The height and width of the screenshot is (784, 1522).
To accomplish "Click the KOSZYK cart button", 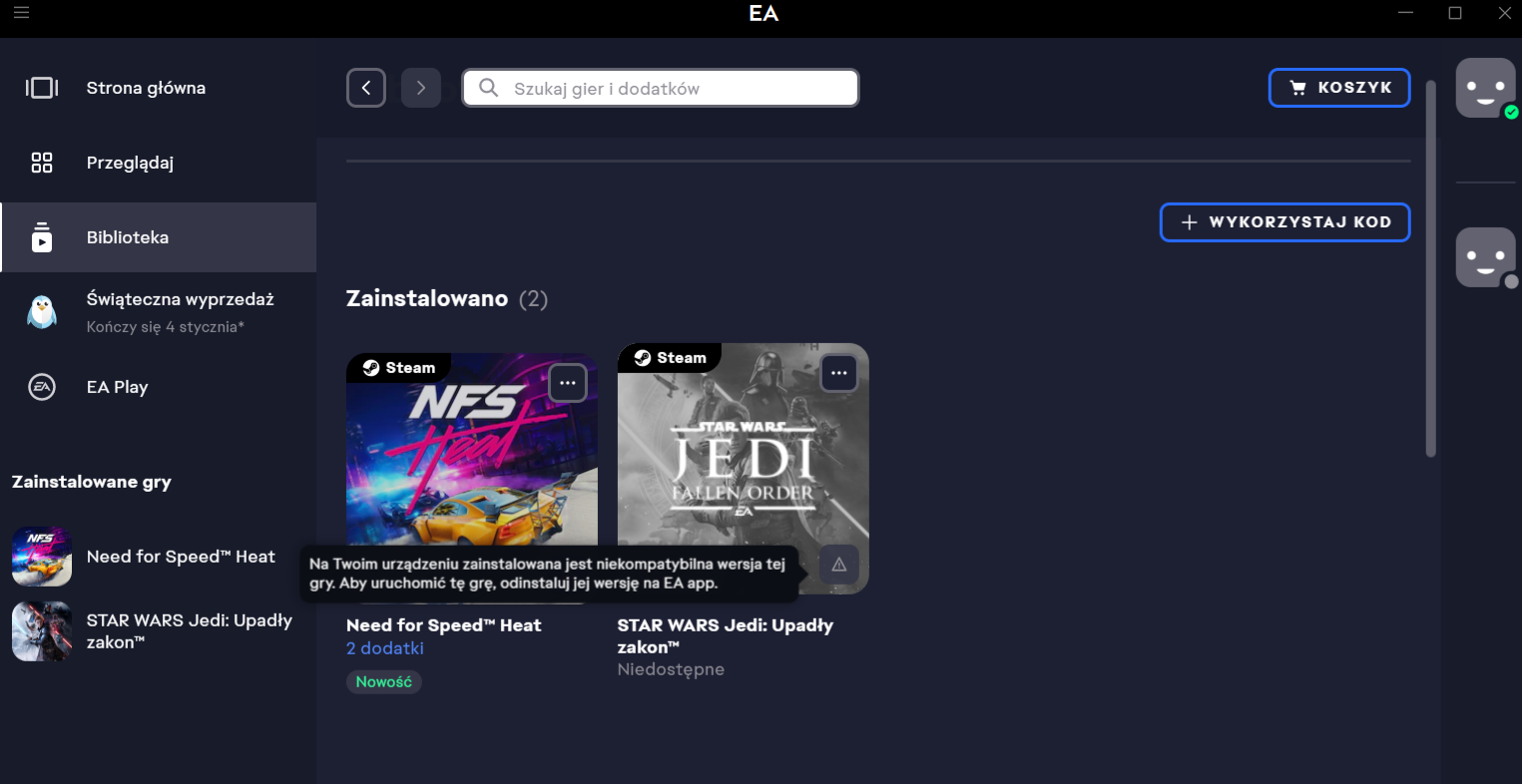I will pyautogui.click(x=1339, y=88).
